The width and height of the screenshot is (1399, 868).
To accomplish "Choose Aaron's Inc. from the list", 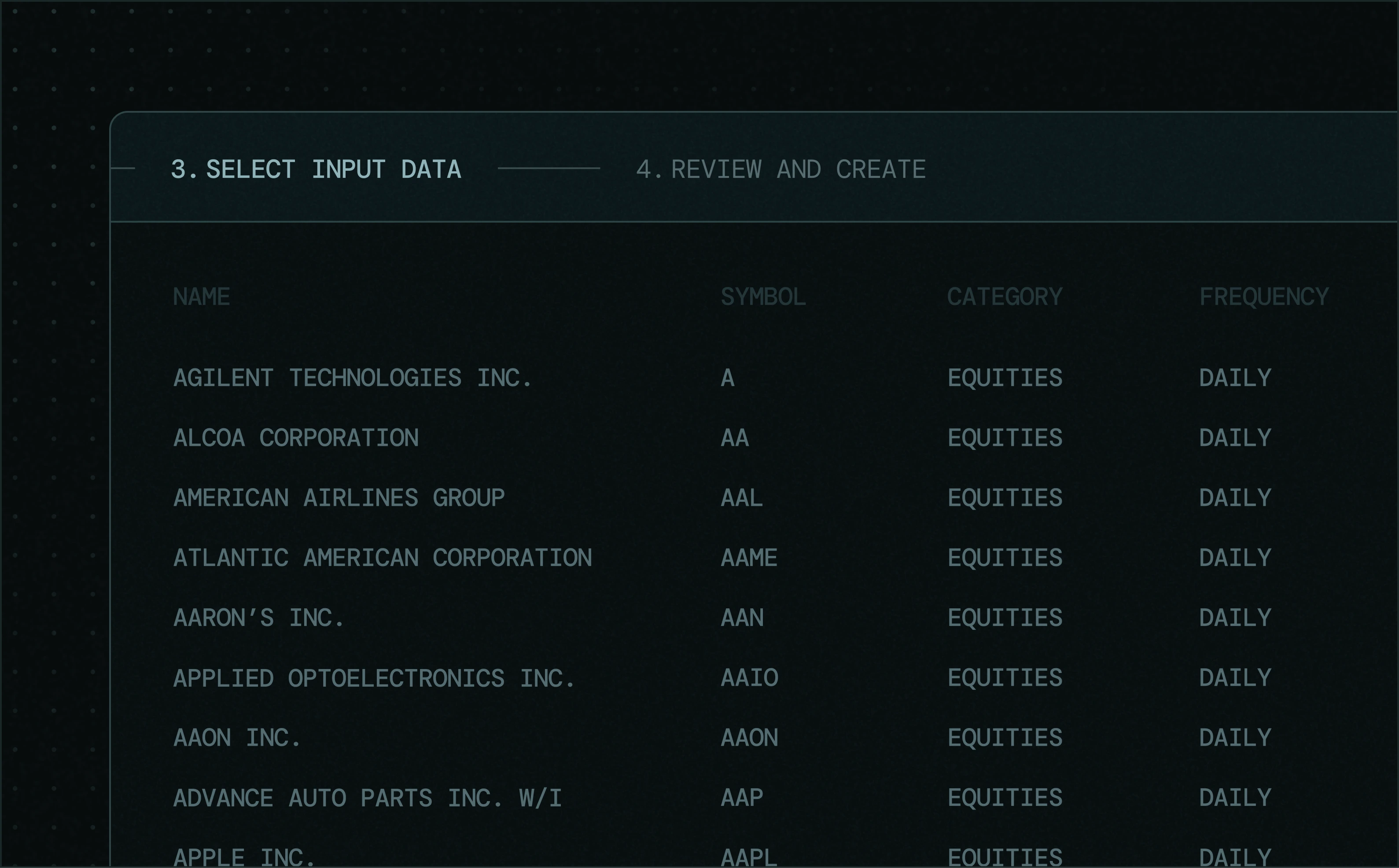I will coord(258,618).
